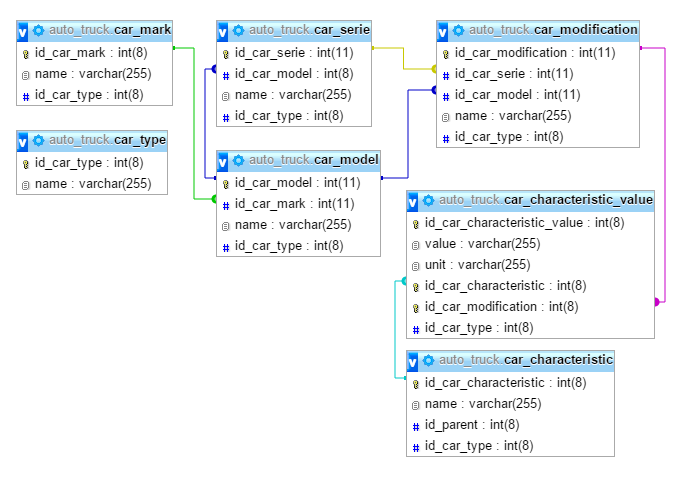Select the auto_truck.car_type table title

[x=107, y=140]
